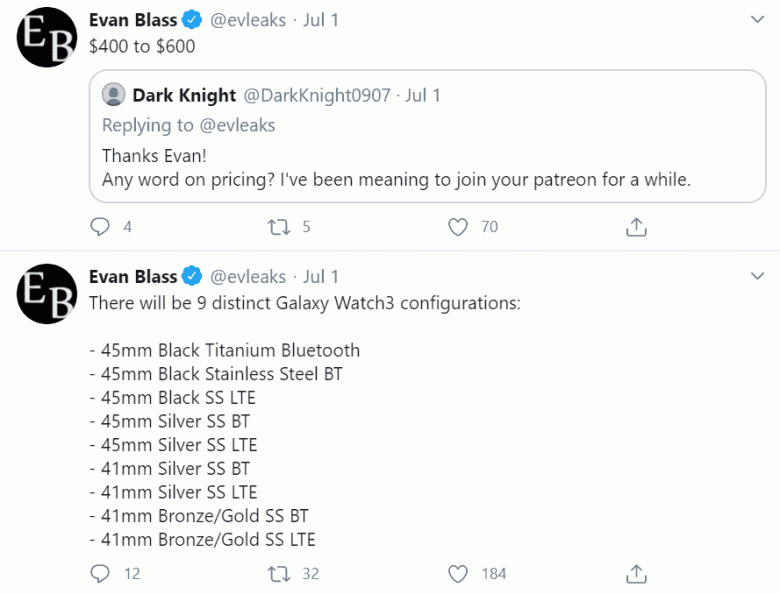The image size is (780, 594).
Task: Open the Jul 1 timestamp on Watch3 tweet
Action: (x=321, y=276)
